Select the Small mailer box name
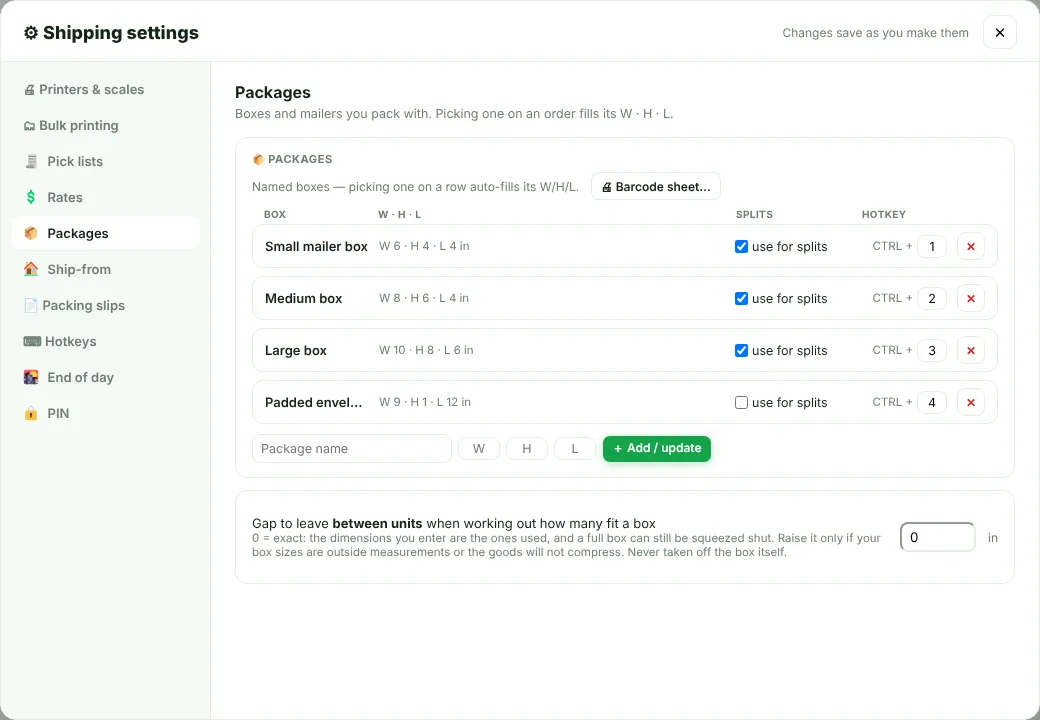Screen dimensions: 1040x720 316,247
